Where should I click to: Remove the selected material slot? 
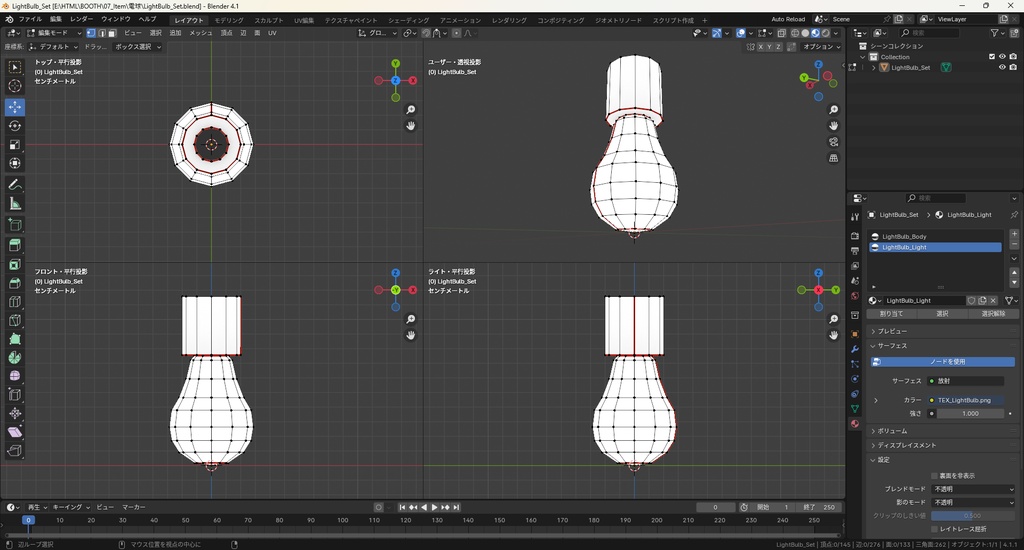point(1014,244)
